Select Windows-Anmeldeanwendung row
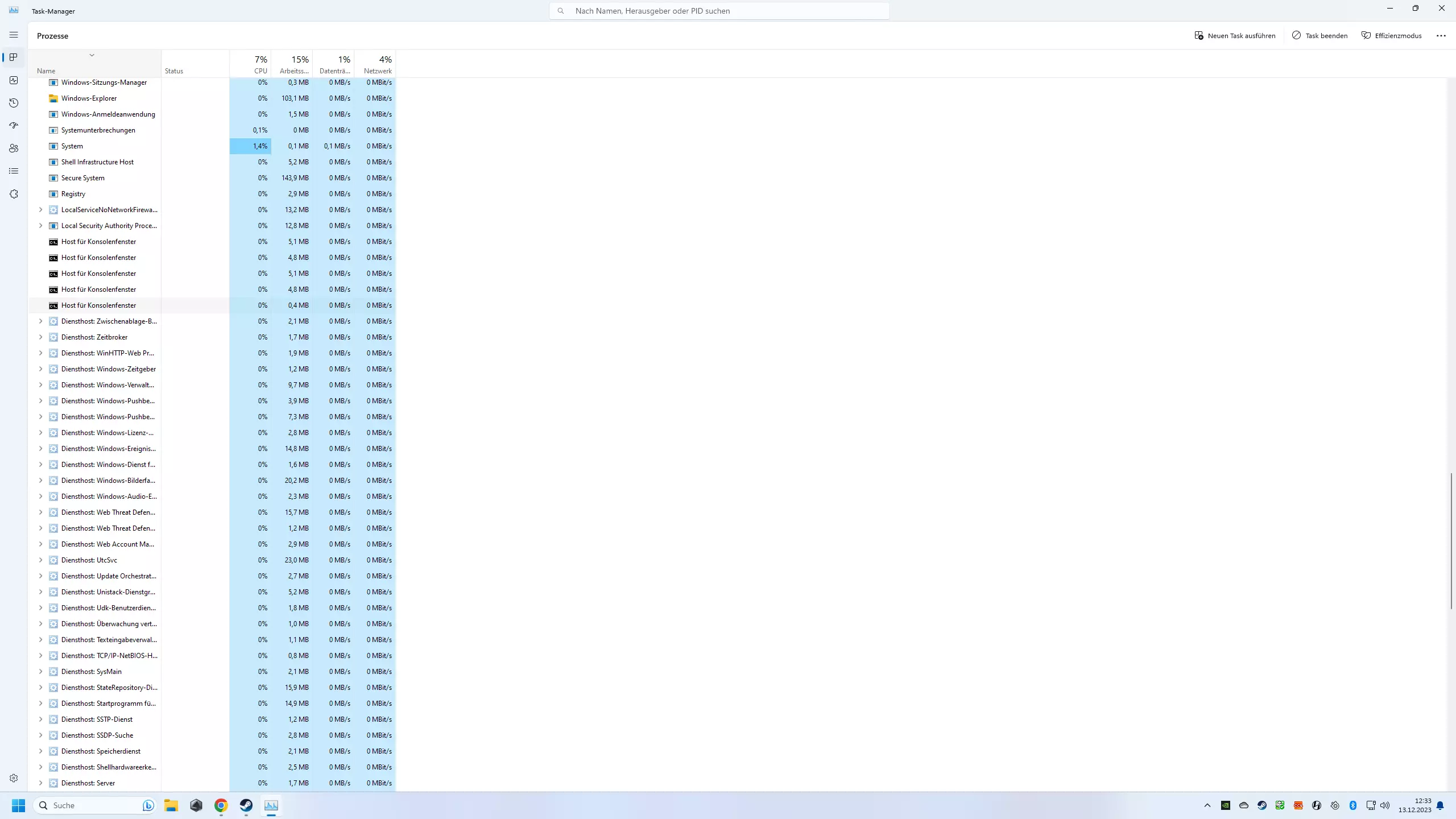Screen dimensions: 1456x819 pos(212,114)
